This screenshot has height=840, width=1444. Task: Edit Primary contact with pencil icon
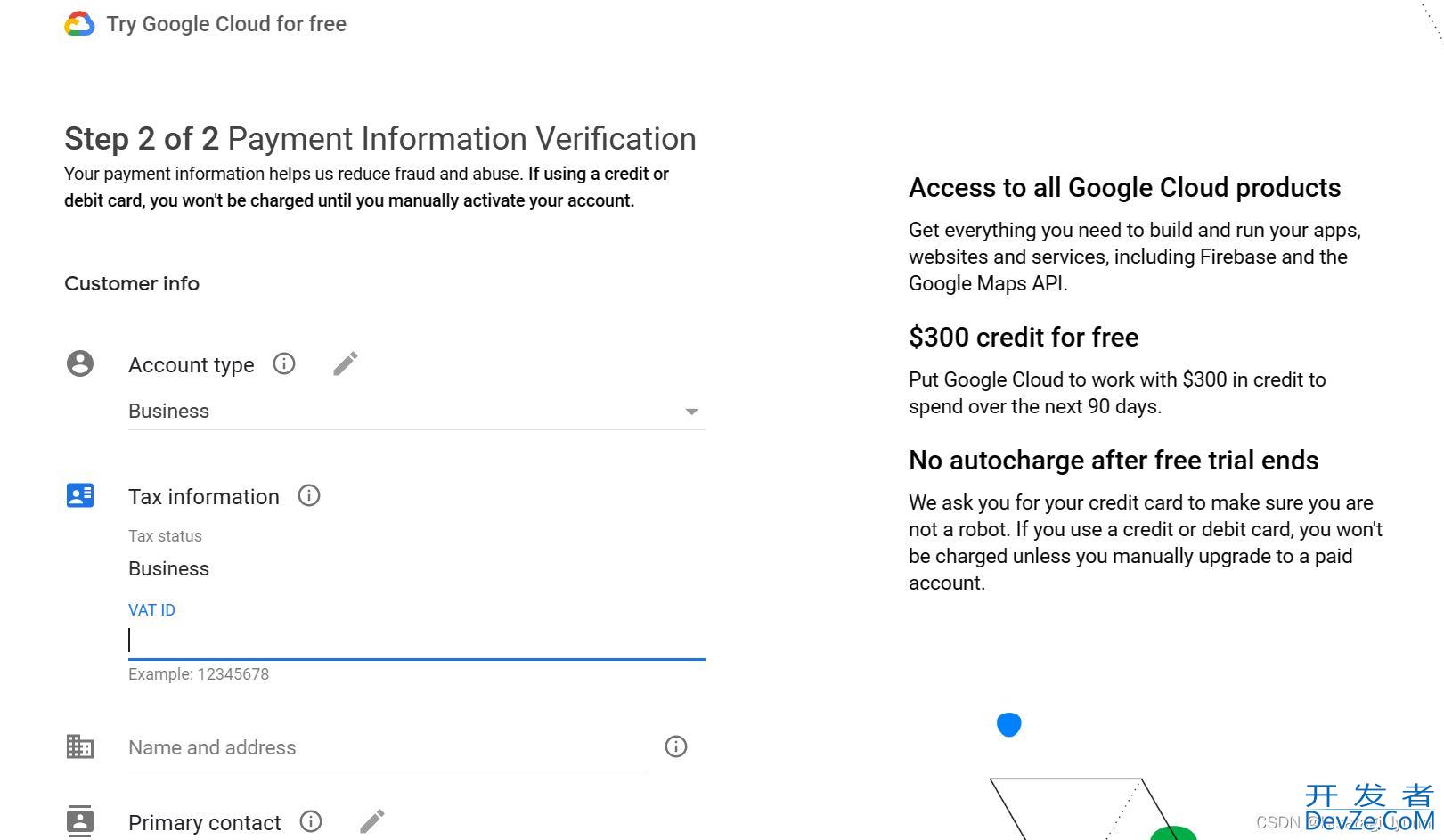[372, 821]
